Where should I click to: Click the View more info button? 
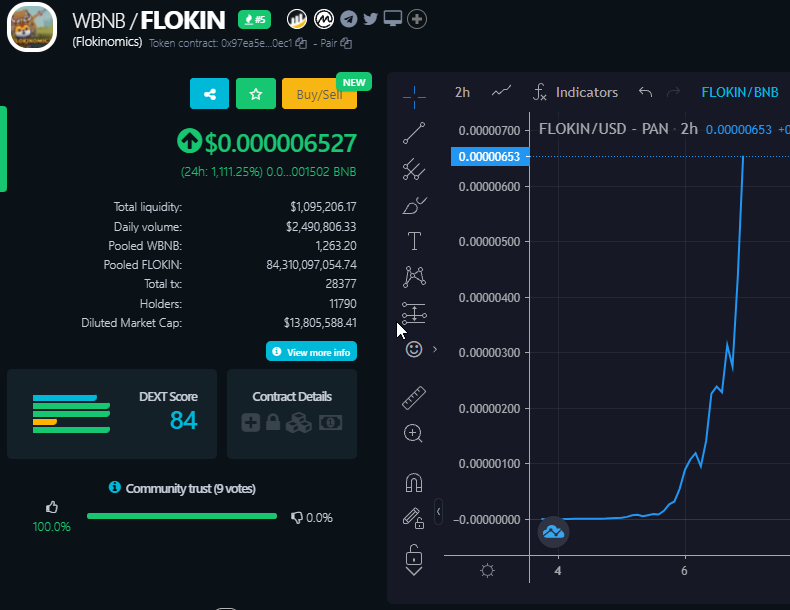tap(311, 352)
